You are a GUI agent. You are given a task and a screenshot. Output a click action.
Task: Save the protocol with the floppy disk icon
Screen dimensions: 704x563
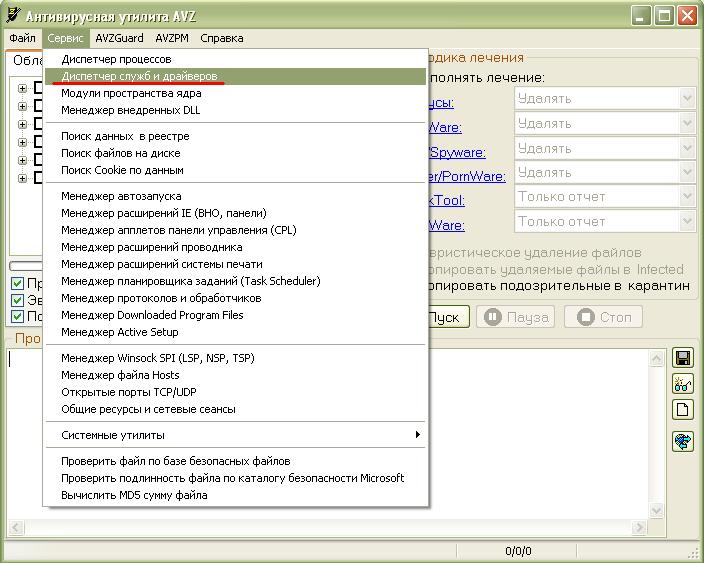click(x=683, y=358)
